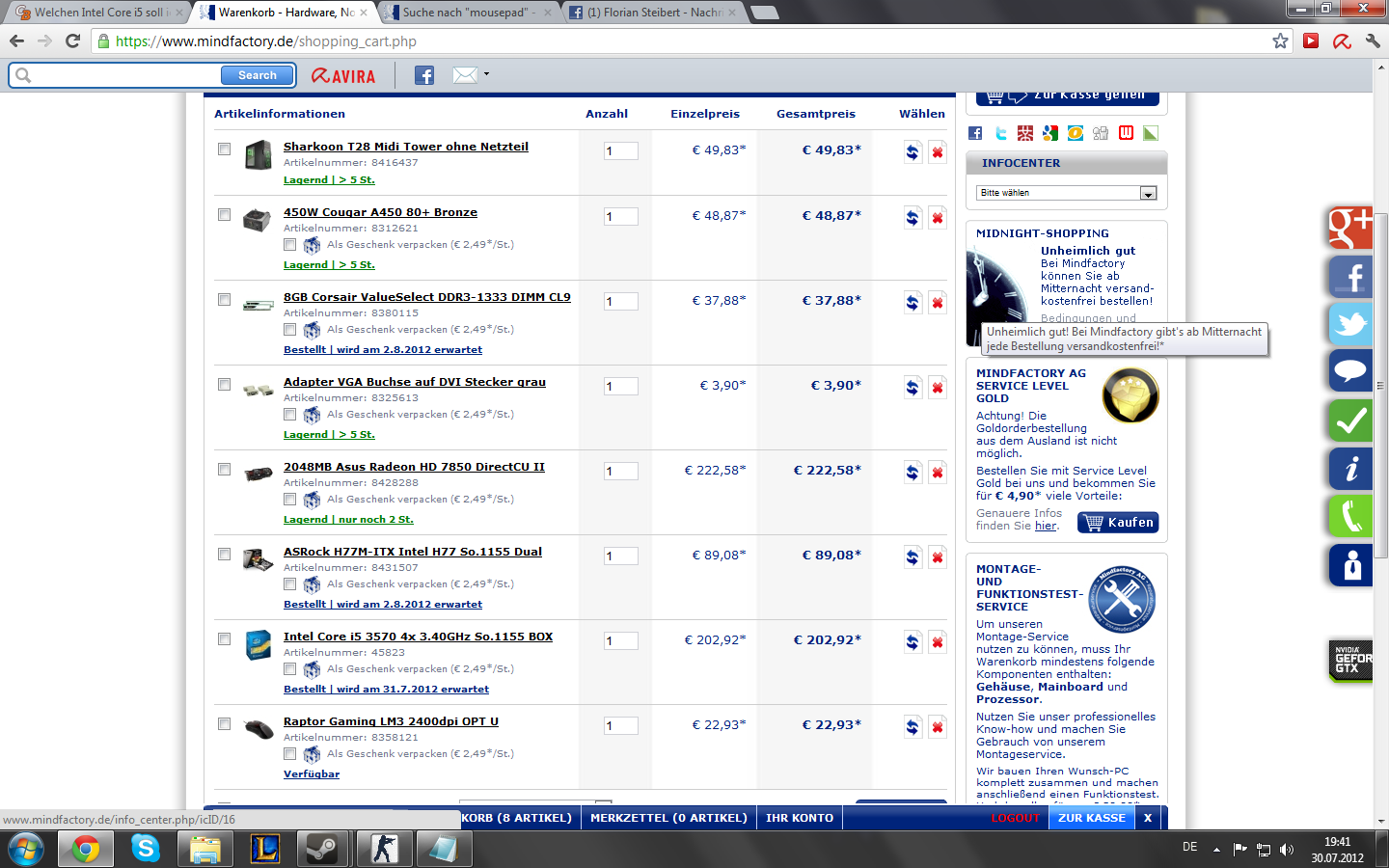Open 'Ihr Konto' in bottom bar

(x=800, y=818)
